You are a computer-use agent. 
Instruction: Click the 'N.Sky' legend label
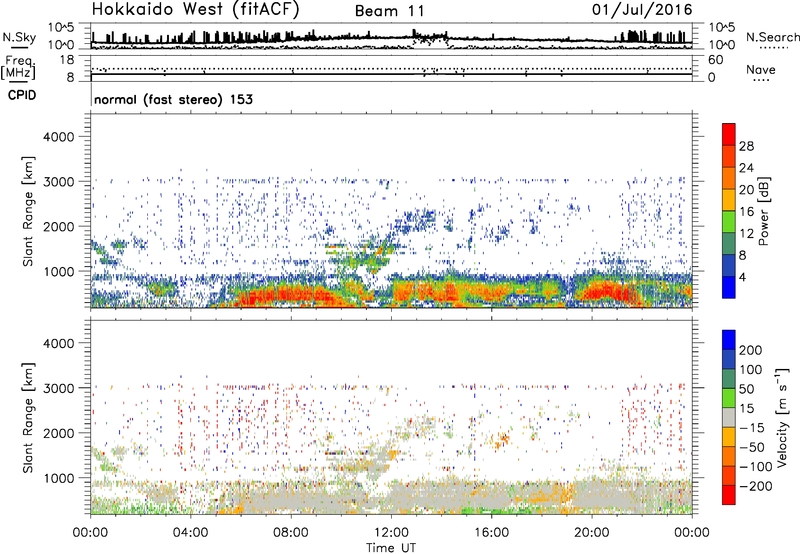click(x=19, y=37)
